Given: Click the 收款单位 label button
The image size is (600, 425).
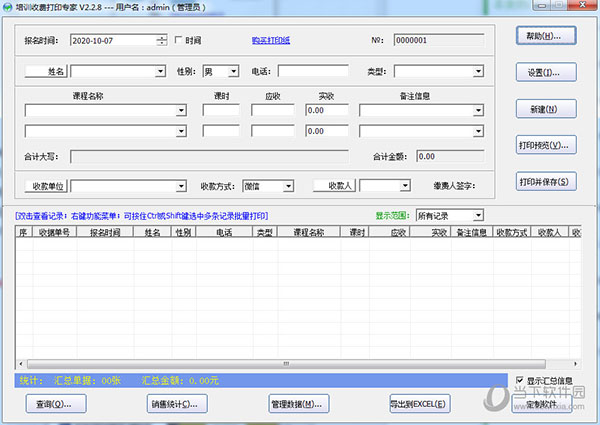Looking at the screenshot, I should (46, 186).
